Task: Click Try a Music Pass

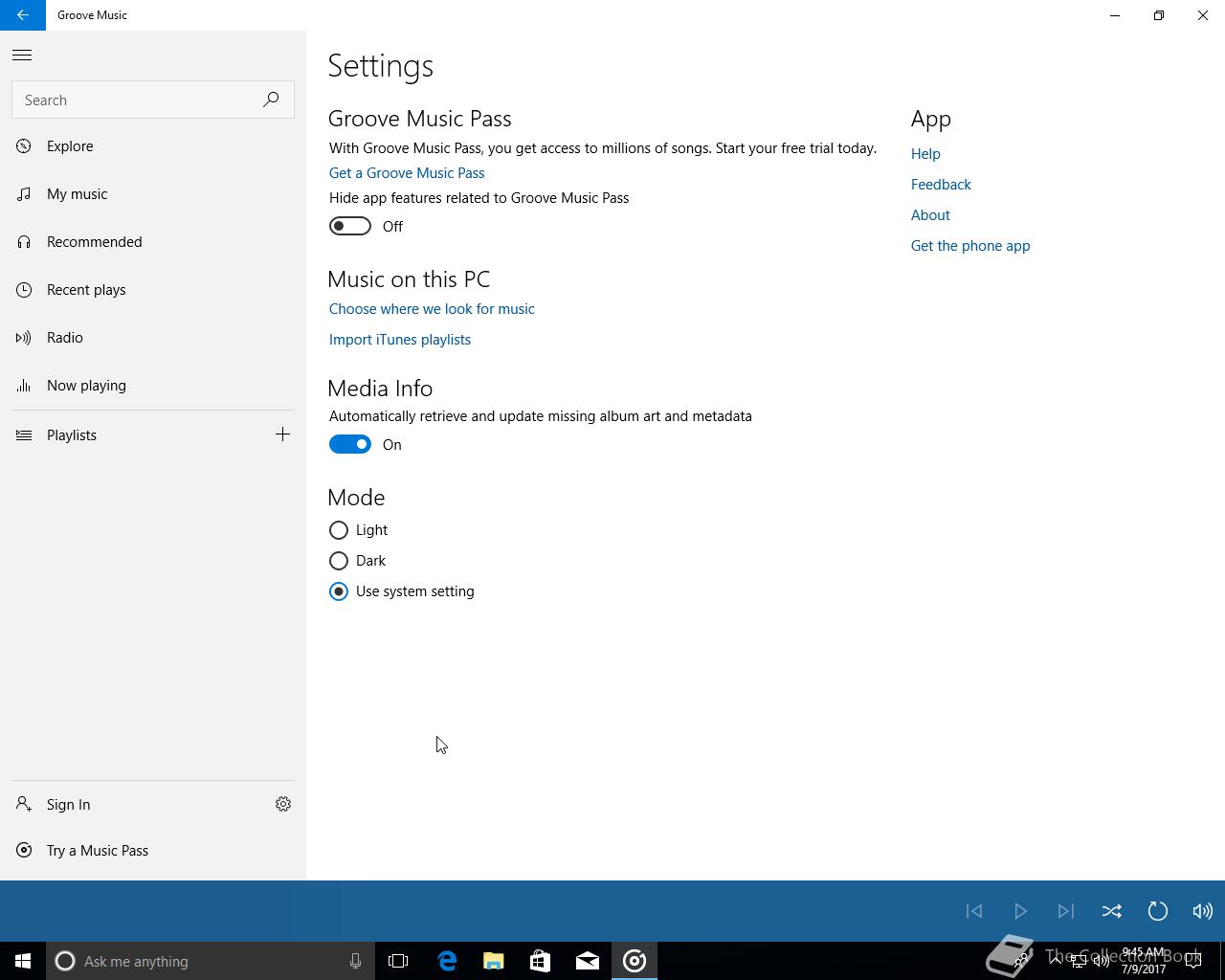Action: 153,851
